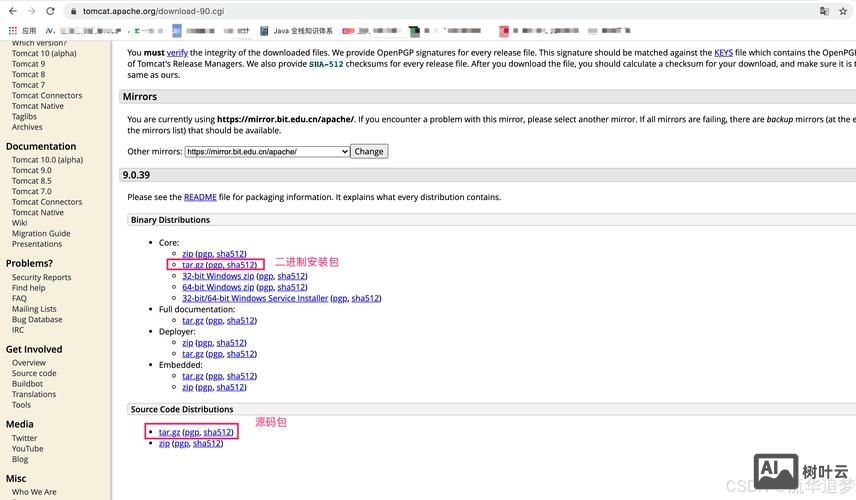
Task: Open Blog link under Media
Action: pyautogui.click(x=20, y=459)
